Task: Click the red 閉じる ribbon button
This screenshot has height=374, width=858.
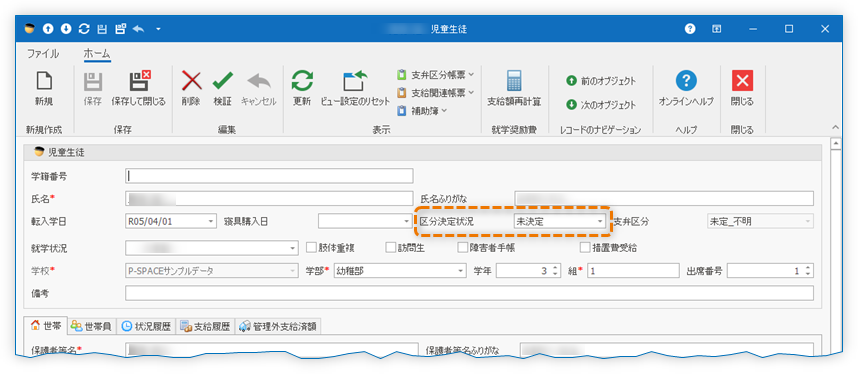Action: (x=742, y=89)
